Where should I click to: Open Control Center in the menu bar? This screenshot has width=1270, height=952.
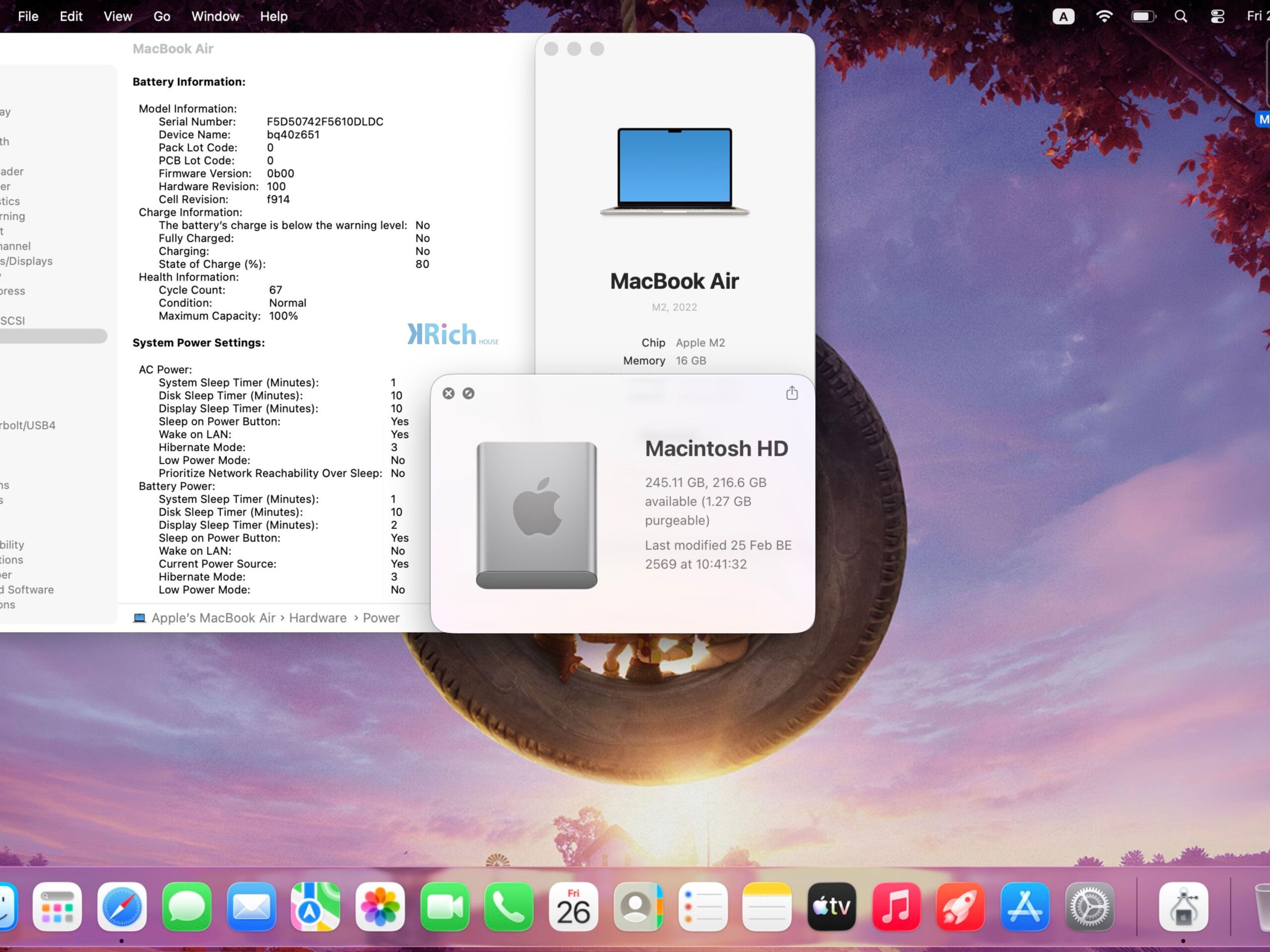[x=1218, y=16]
